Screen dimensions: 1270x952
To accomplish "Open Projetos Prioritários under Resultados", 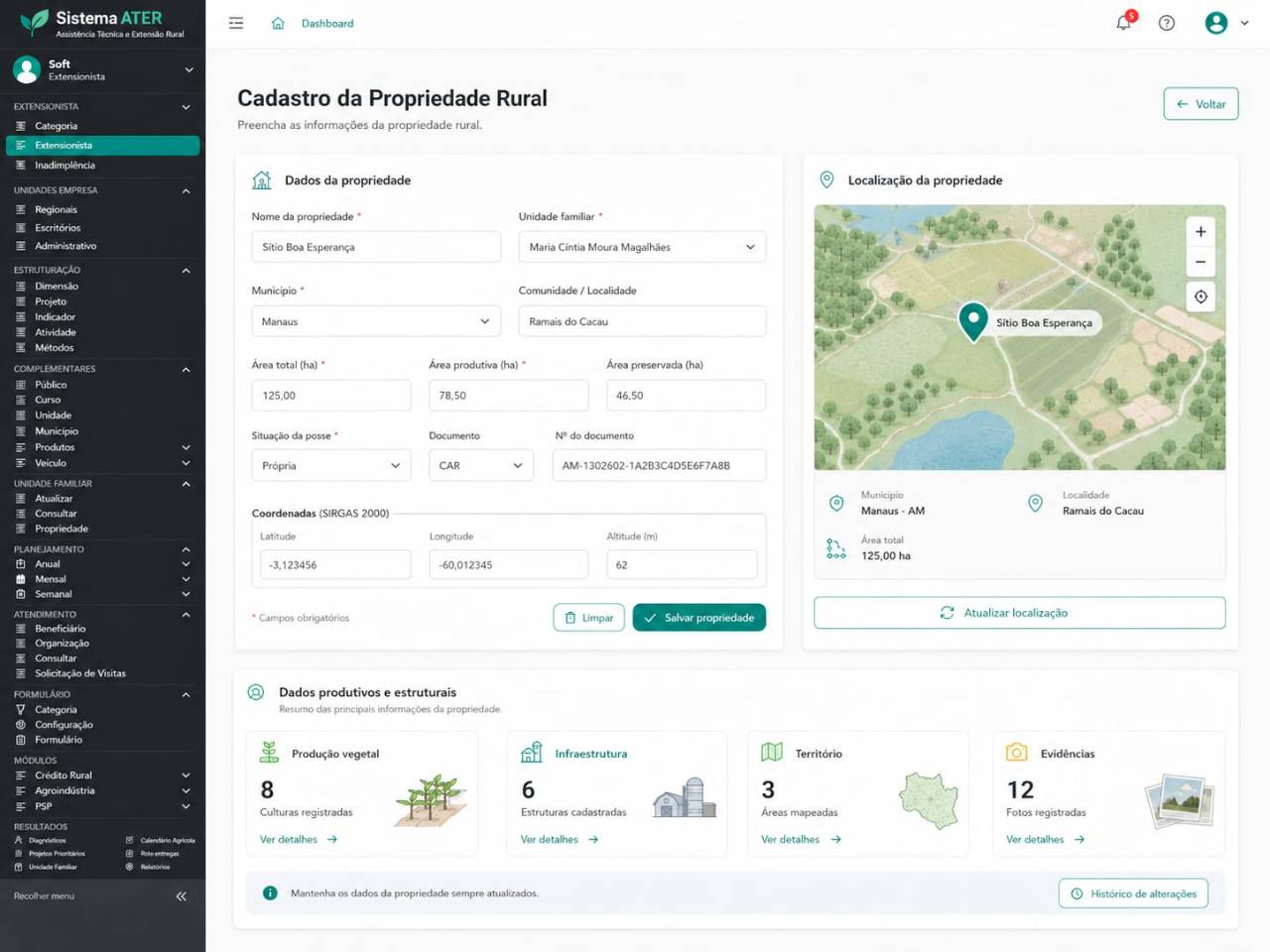I will pyautogui.click(x=57, y=853).
